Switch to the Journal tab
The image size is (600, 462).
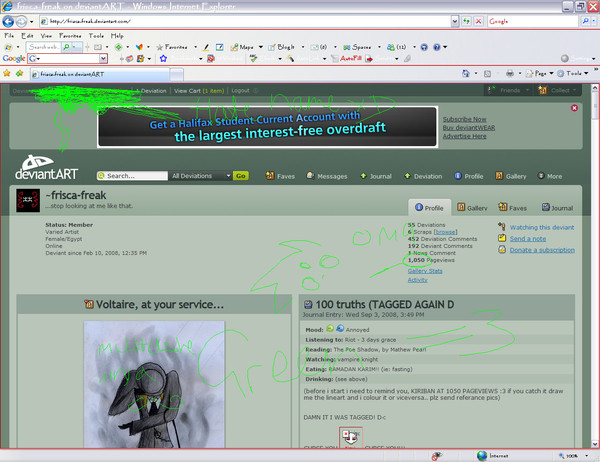tap(557, 208)
